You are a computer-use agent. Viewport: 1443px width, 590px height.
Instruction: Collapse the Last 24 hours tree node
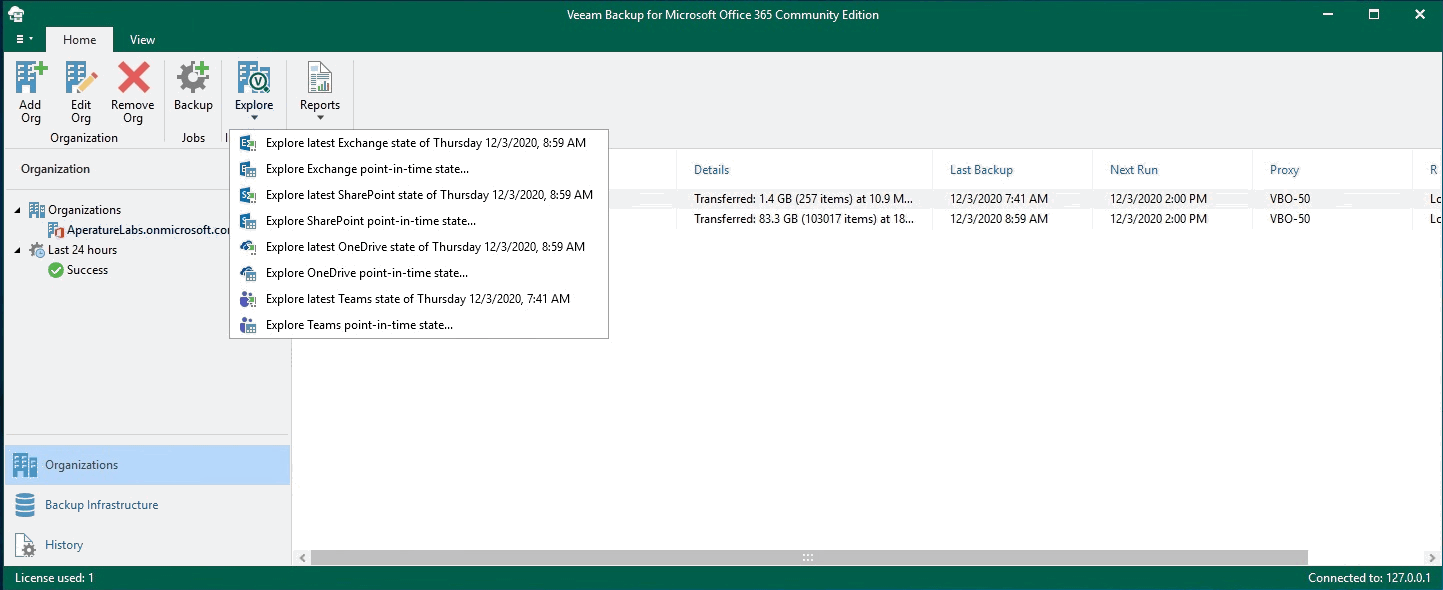tap(17, 250)
